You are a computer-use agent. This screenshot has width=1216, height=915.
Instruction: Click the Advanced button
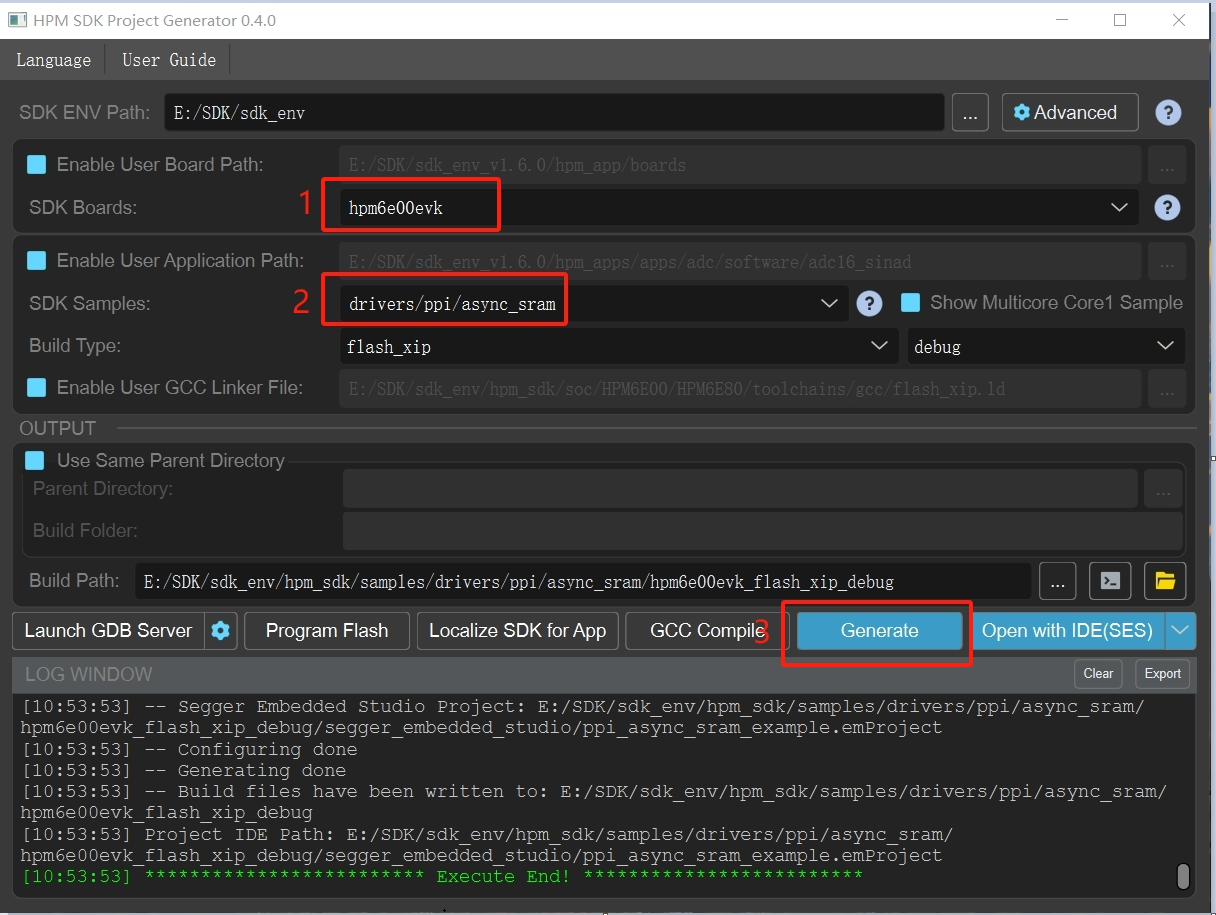1070,113
